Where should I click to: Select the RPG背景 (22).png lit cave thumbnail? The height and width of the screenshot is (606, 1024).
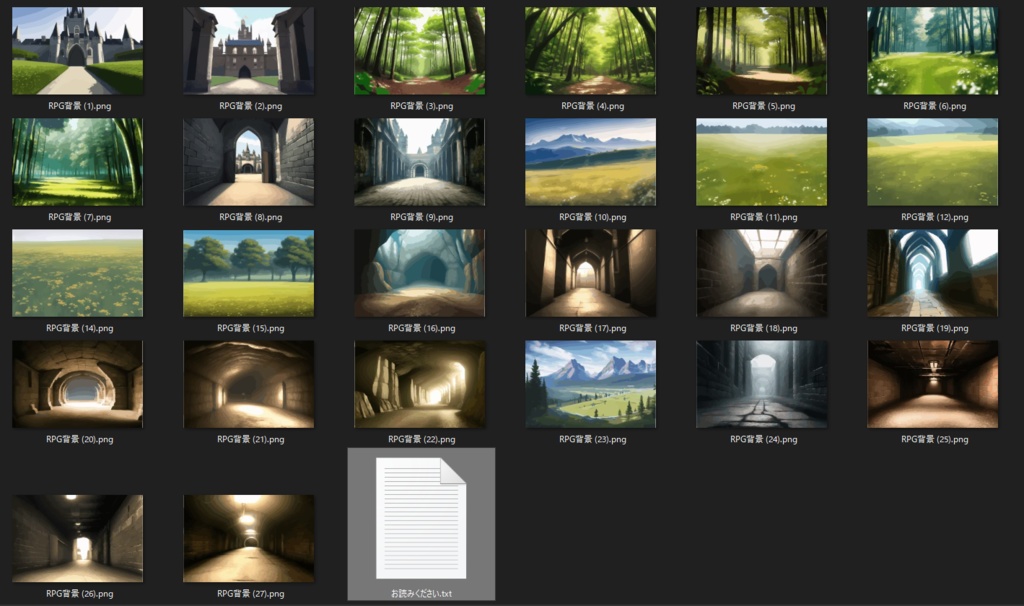[419, 384]
